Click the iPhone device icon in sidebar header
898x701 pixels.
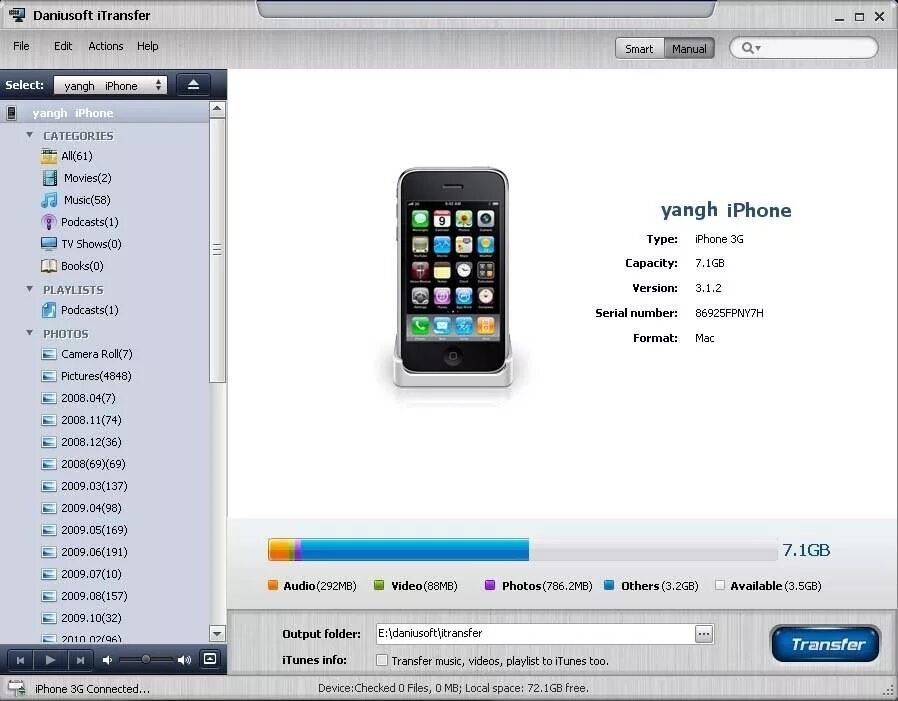(11, 113)
